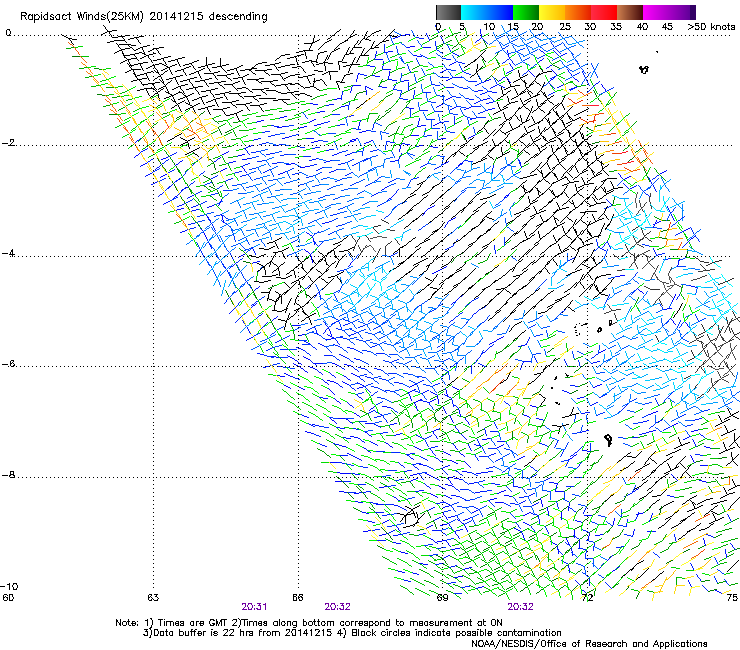Click the purple "20:31" swath time label
The width and height of the screenshot is (740, 650).
coord(254,607)
